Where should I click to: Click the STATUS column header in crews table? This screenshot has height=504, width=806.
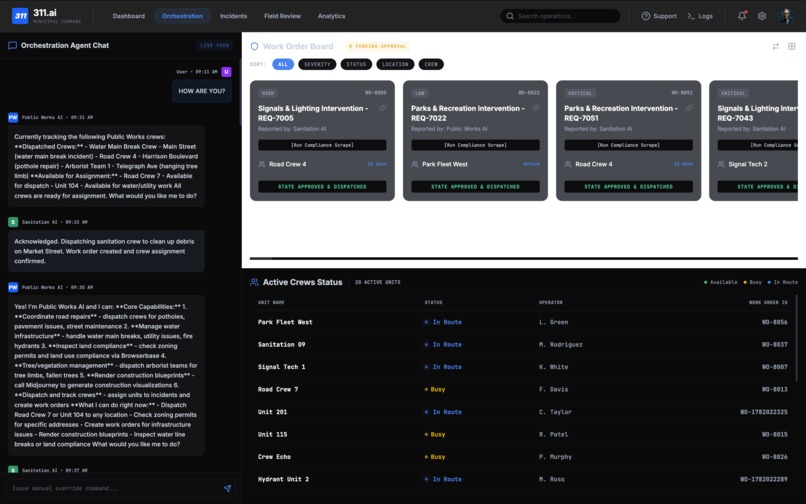tap(433, 302)
